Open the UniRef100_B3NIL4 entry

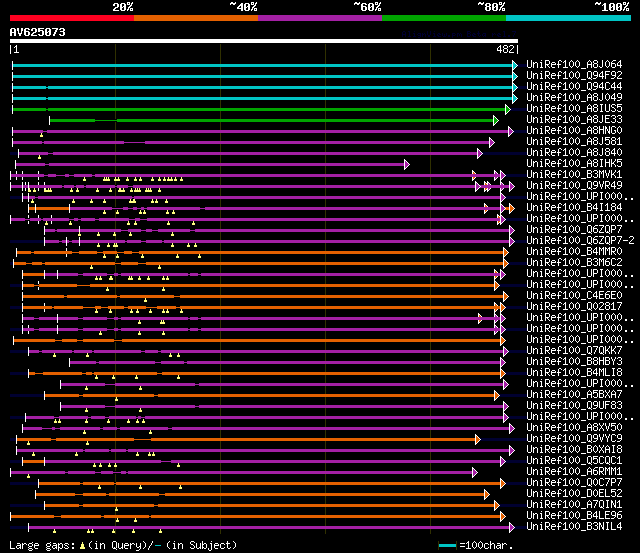[x=574, y=527]
